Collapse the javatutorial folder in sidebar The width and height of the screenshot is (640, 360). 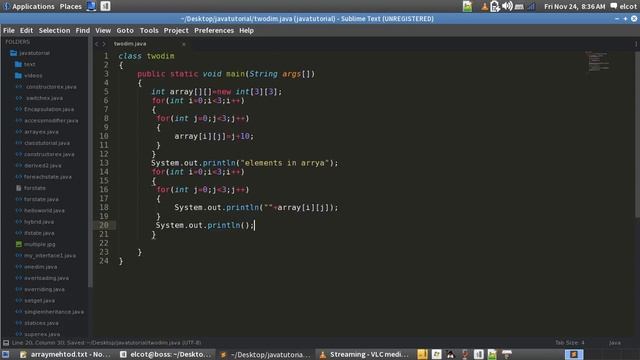coord(30,53)
